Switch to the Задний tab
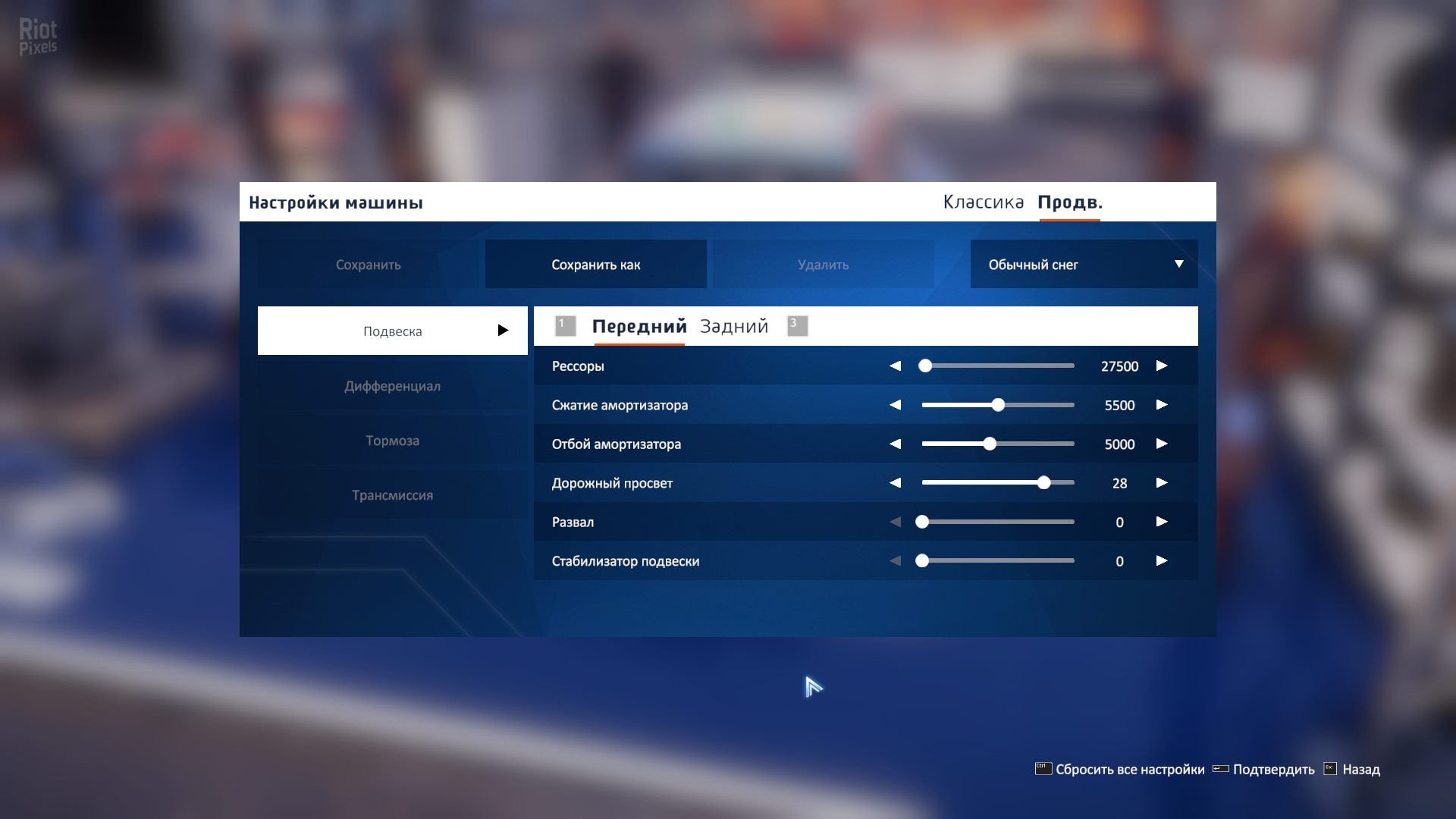 [x=733, y=326]
